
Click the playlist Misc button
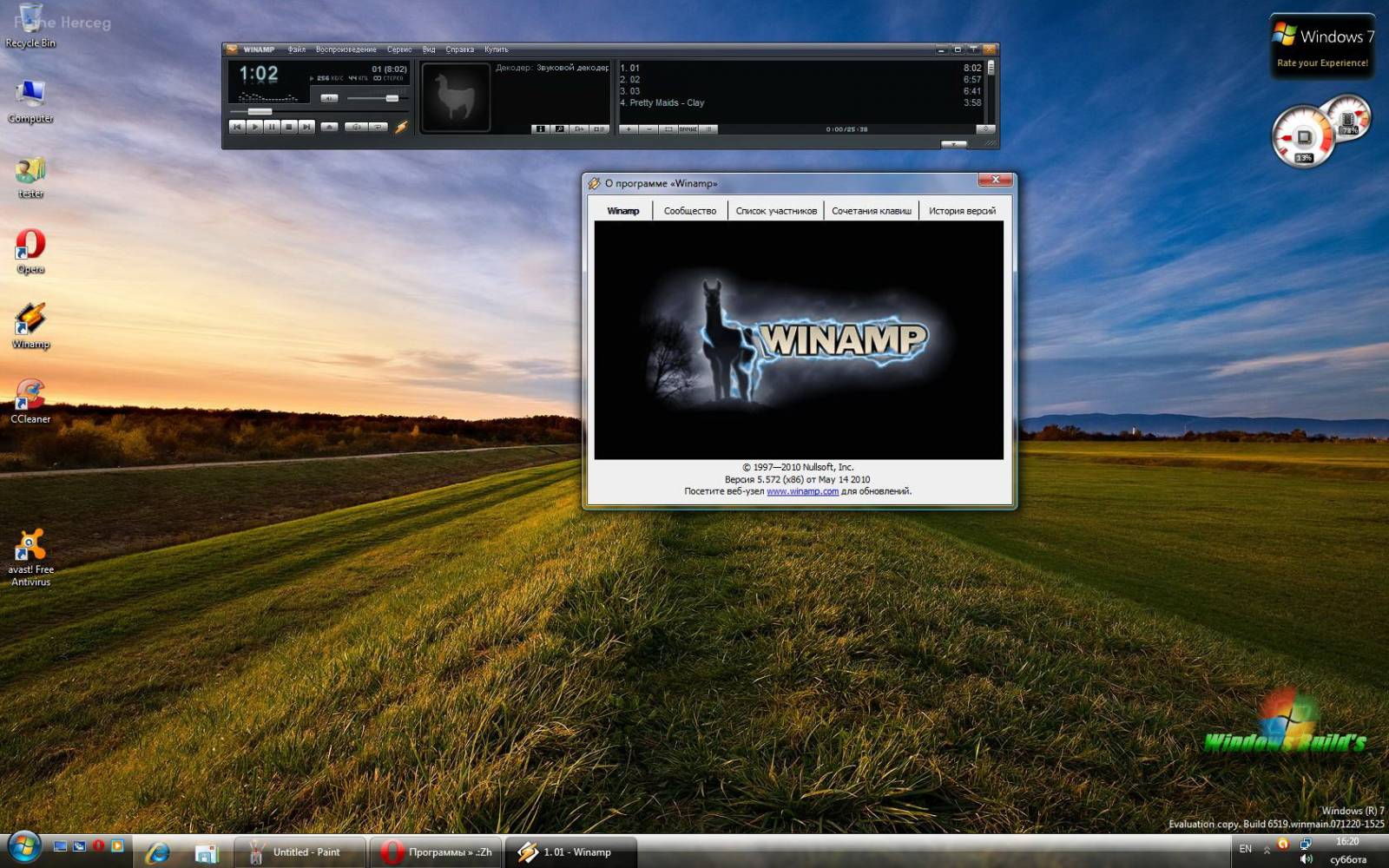click(688, 129)
